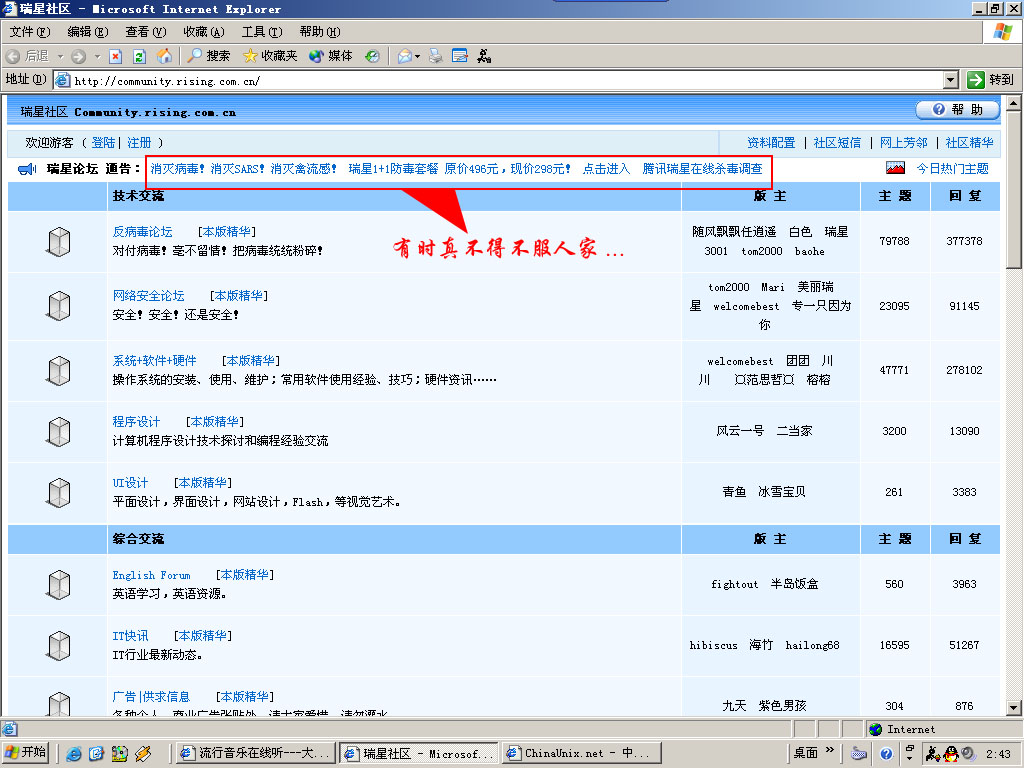This screenshot has height=768, width=1024.
Task: Click the help question-mark tray icon
Action: pyautogui.click(x=886, y=754)
